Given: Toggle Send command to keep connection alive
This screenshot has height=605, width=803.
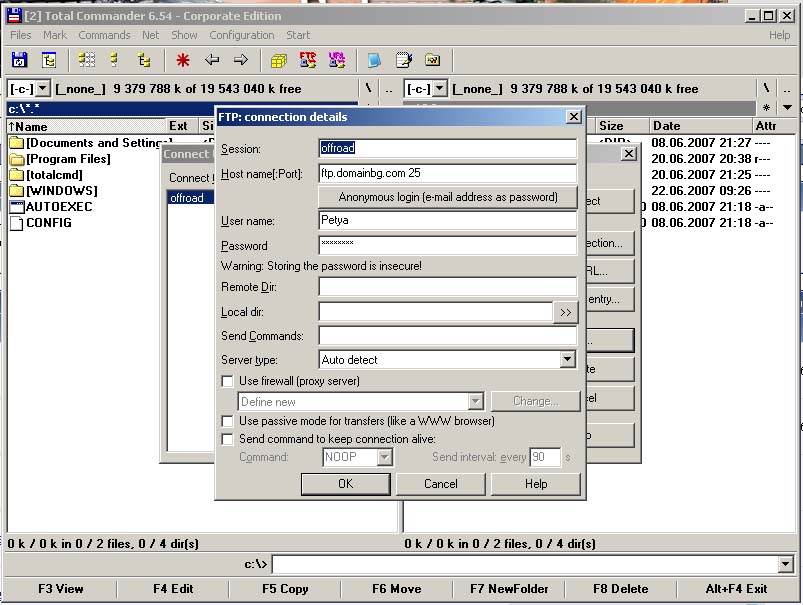Looking at the screenshot, I should [x=228, y=439].
